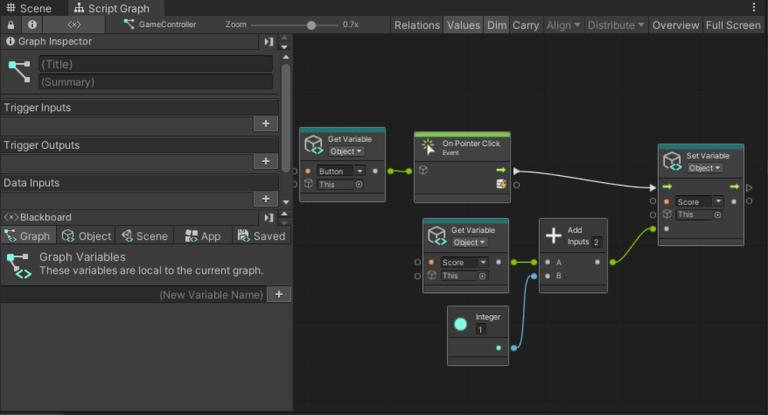Click the lock icon in the graph toolbar

pos(11,25)
